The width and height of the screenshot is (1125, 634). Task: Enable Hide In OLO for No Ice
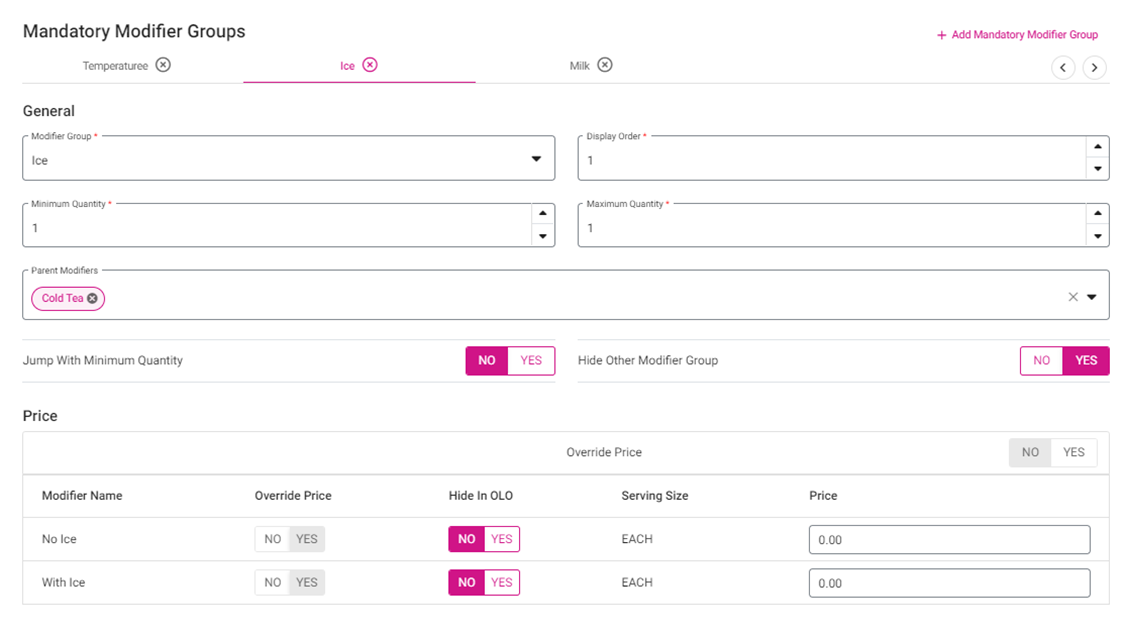coord(502,539)
